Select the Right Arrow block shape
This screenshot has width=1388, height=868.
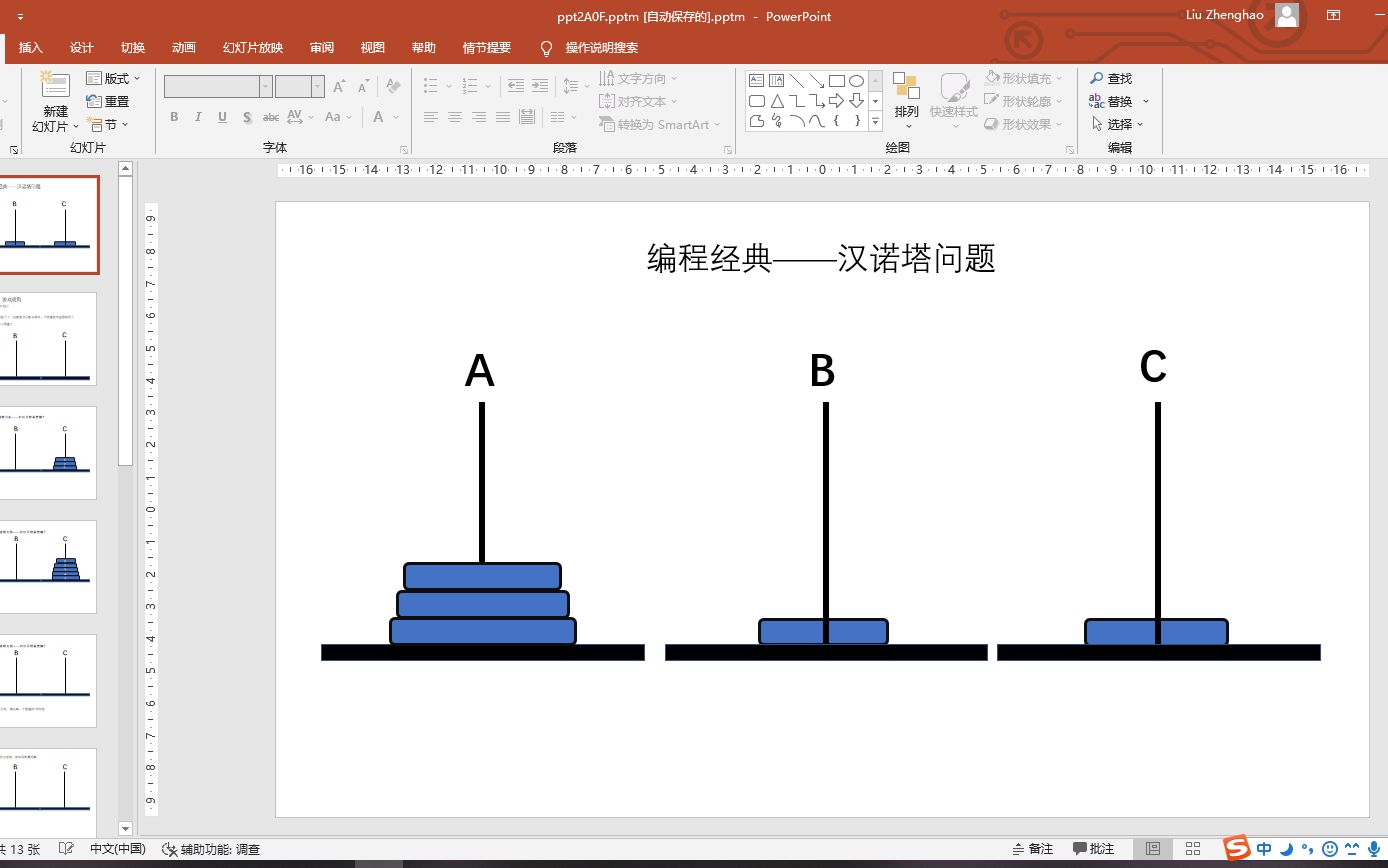pyautogui.click(x=837, y=101)
